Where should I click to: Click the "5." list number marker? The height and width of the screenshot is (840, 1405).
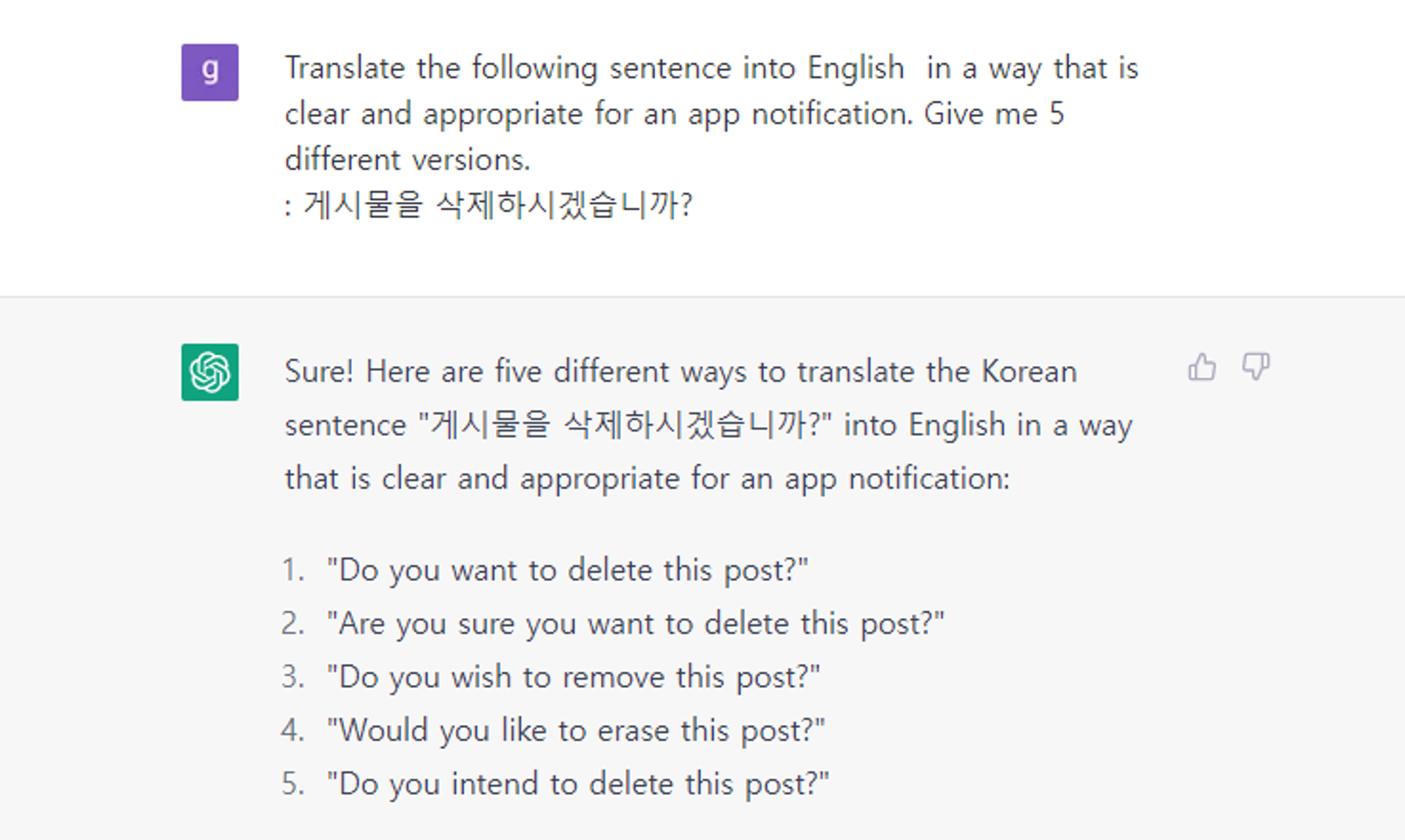pyautogui.click(x=293, y=784)
